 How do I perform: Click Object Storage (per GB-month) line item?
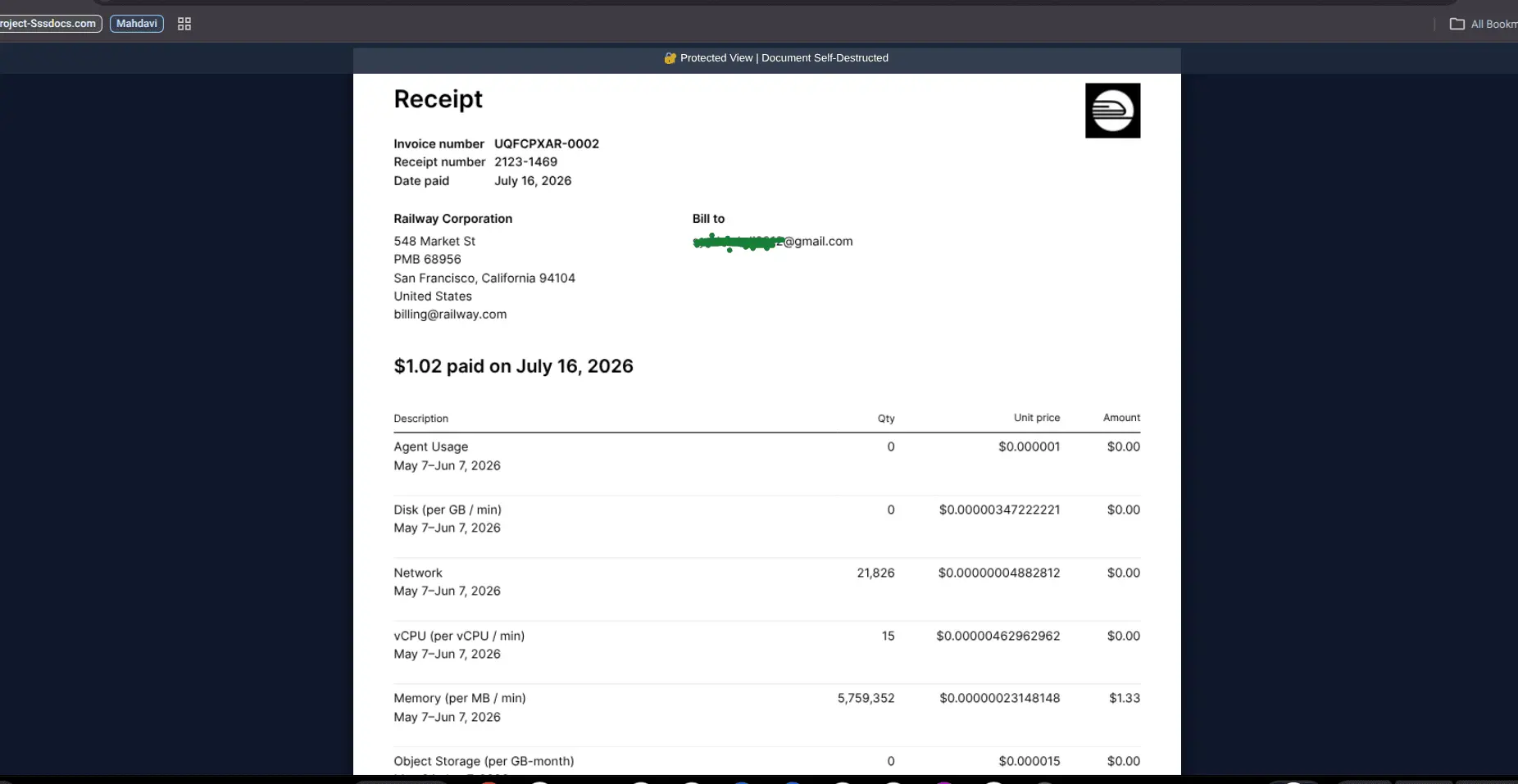tap(484, 762)
